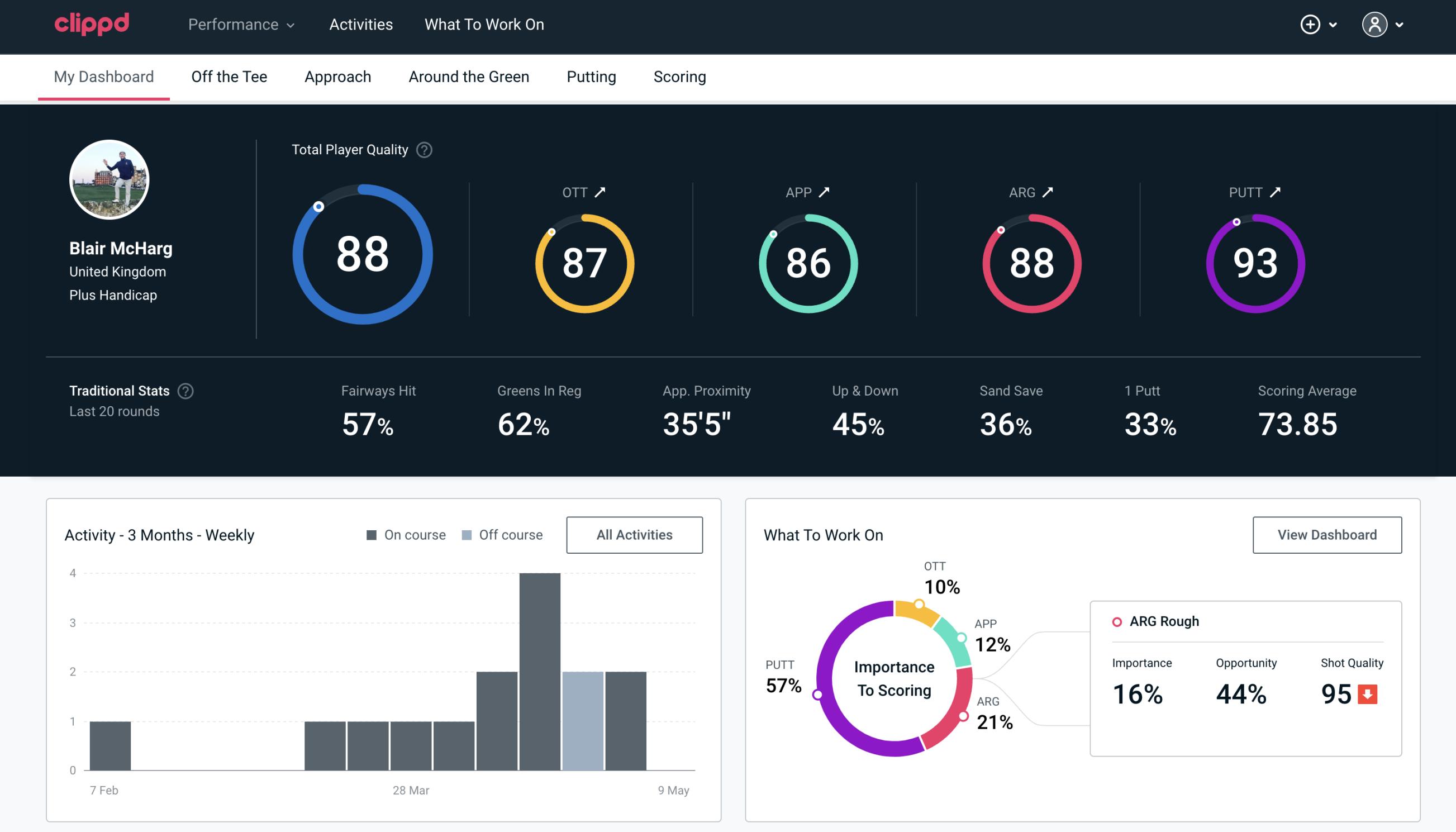Click the add activity plus icon

tap(1311, 25)
